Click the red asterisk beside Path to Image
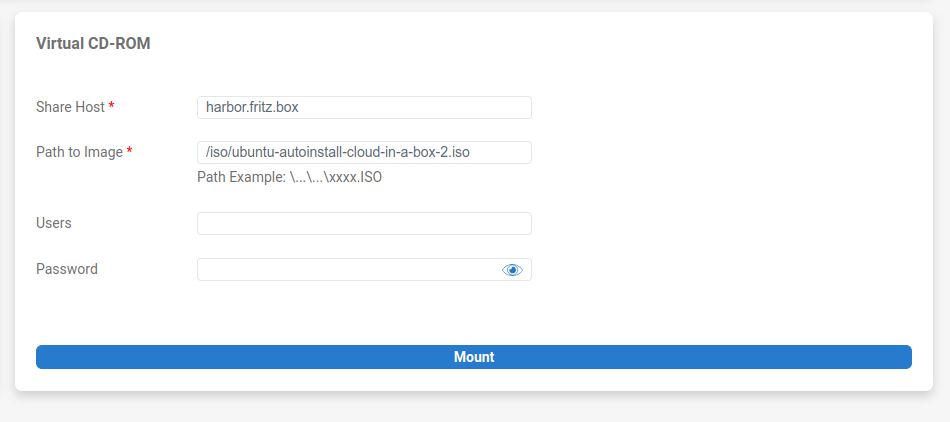This screenshot has height=422, width=950. [129, 151]
